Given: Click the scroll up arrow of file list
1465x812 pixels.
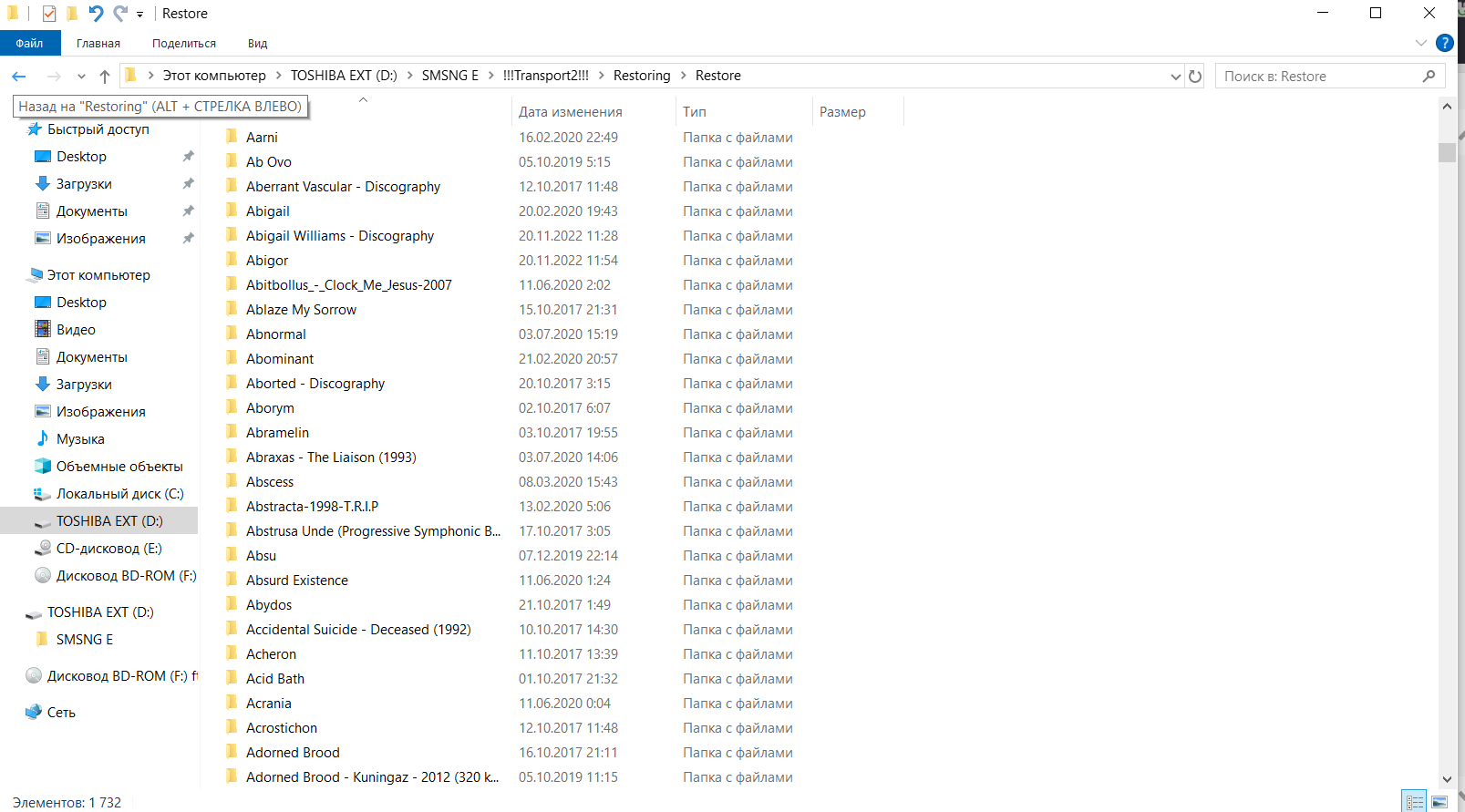Looking at the screenshot, I should (1447, 107).
